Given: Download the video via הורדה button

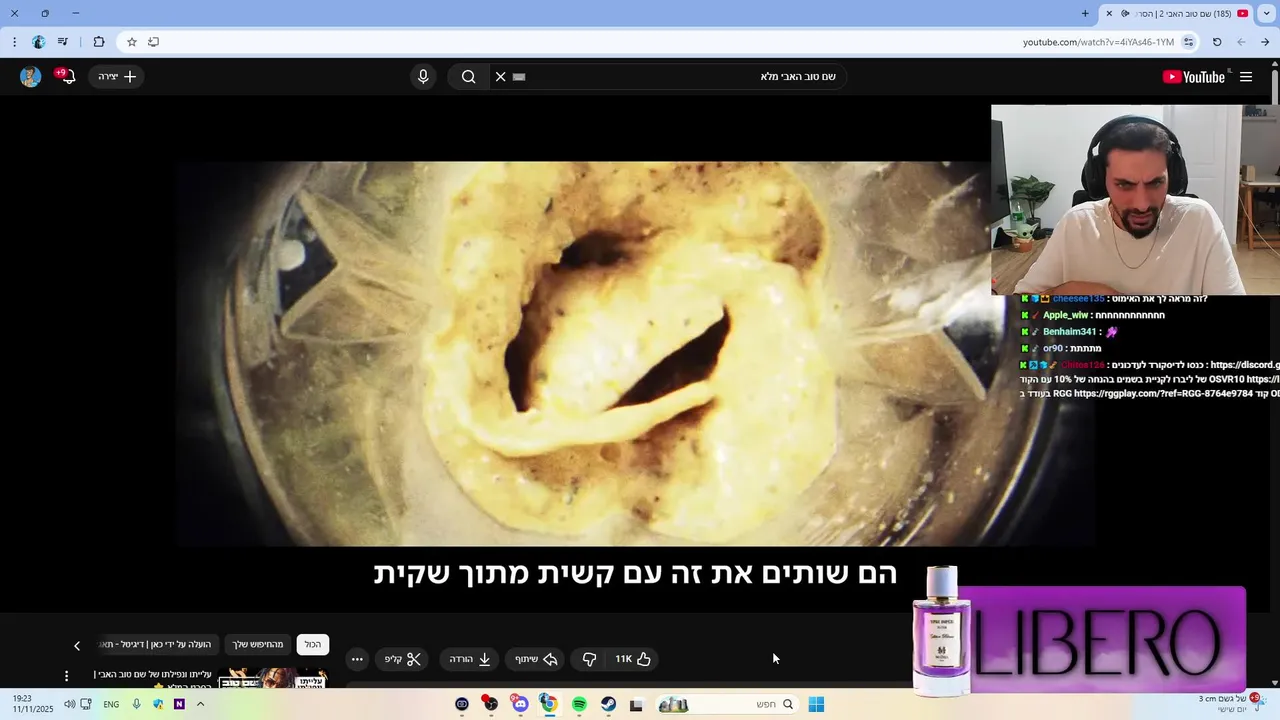Looking at the screenshot, I should click(x=470, y=659).
